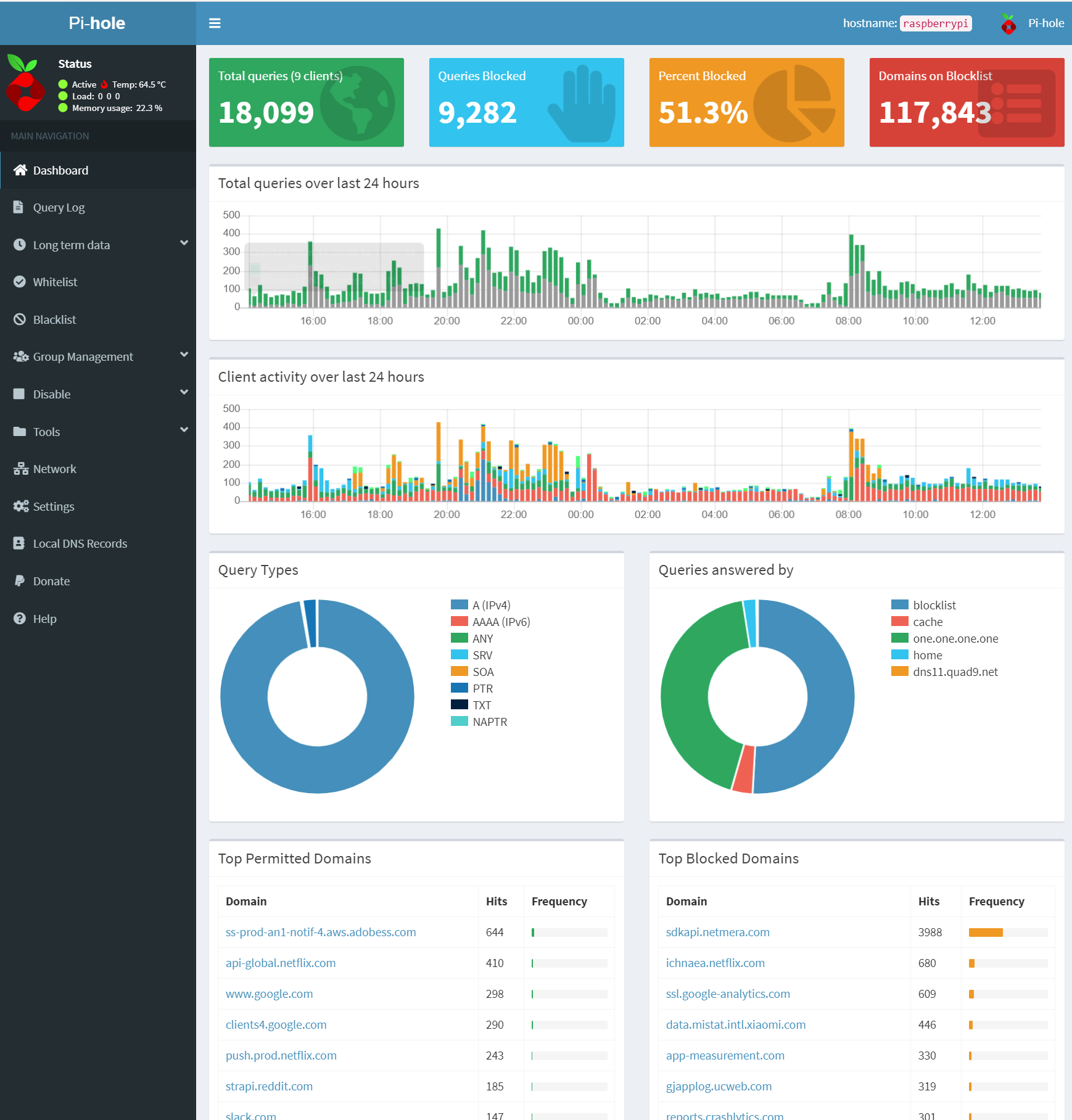Click the Network diagram icon
This screenshot has width=1072, height=1120.
tap(21, 469)
